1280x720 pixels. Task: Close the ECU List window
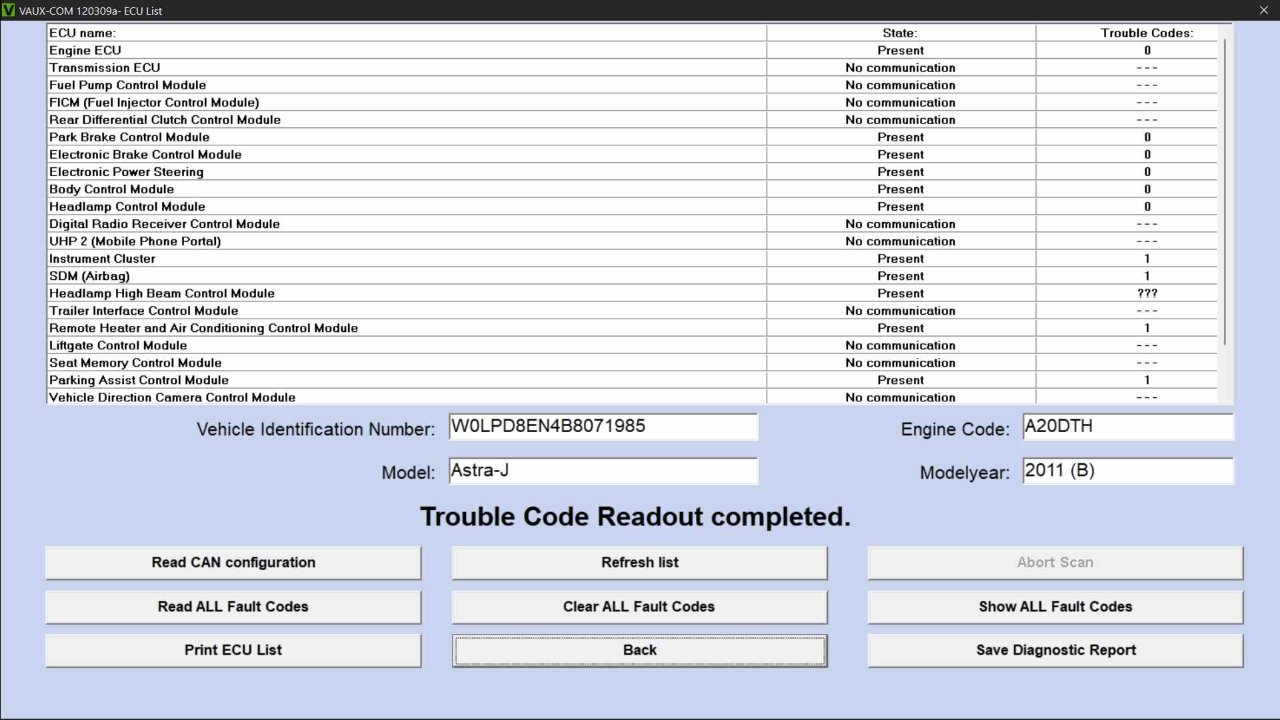(1264, 10)
